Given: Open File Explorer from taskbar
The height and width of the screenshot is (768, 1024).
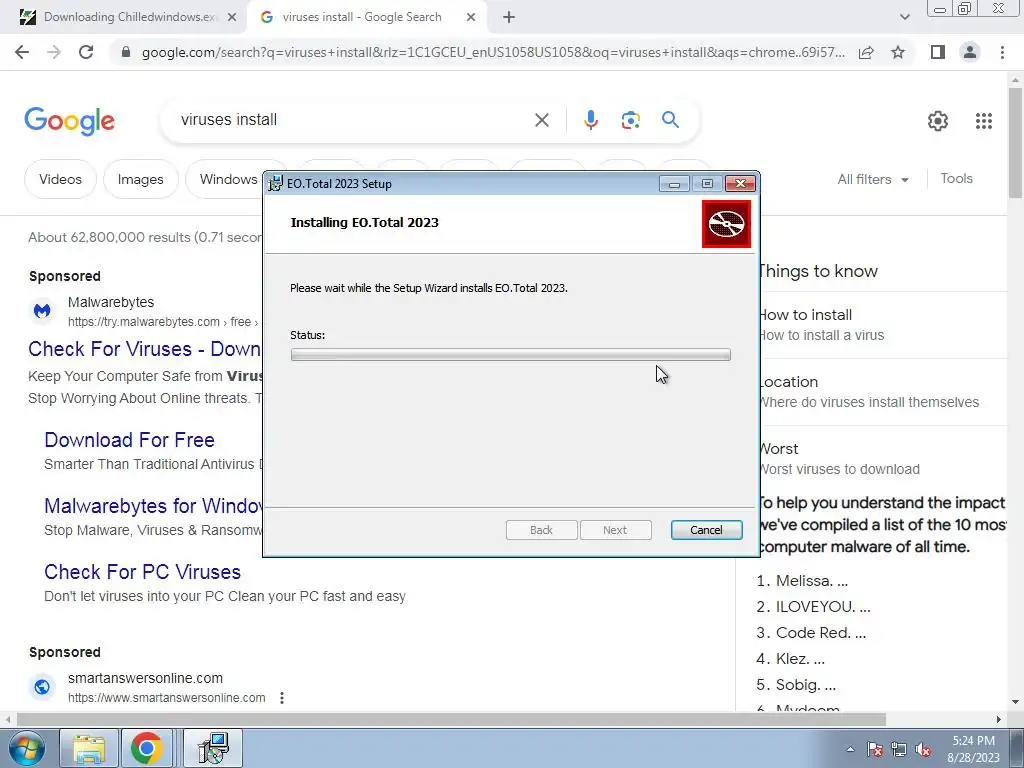Looking at the screenshot, I should [x=89, y=748].
